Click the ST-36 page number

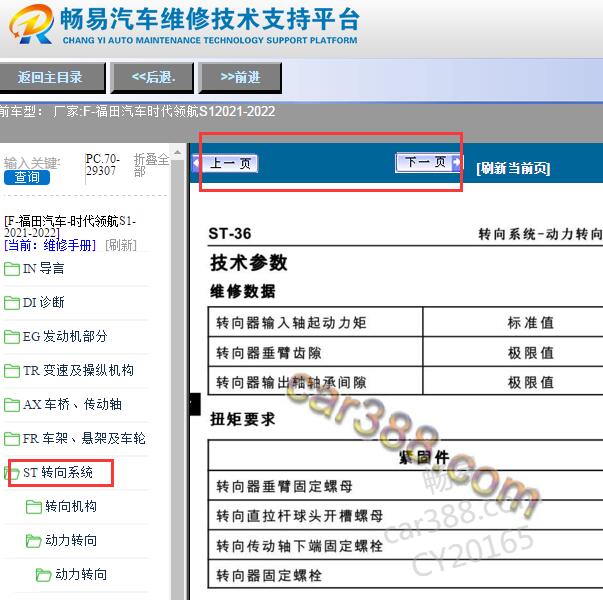coord(230,233)
